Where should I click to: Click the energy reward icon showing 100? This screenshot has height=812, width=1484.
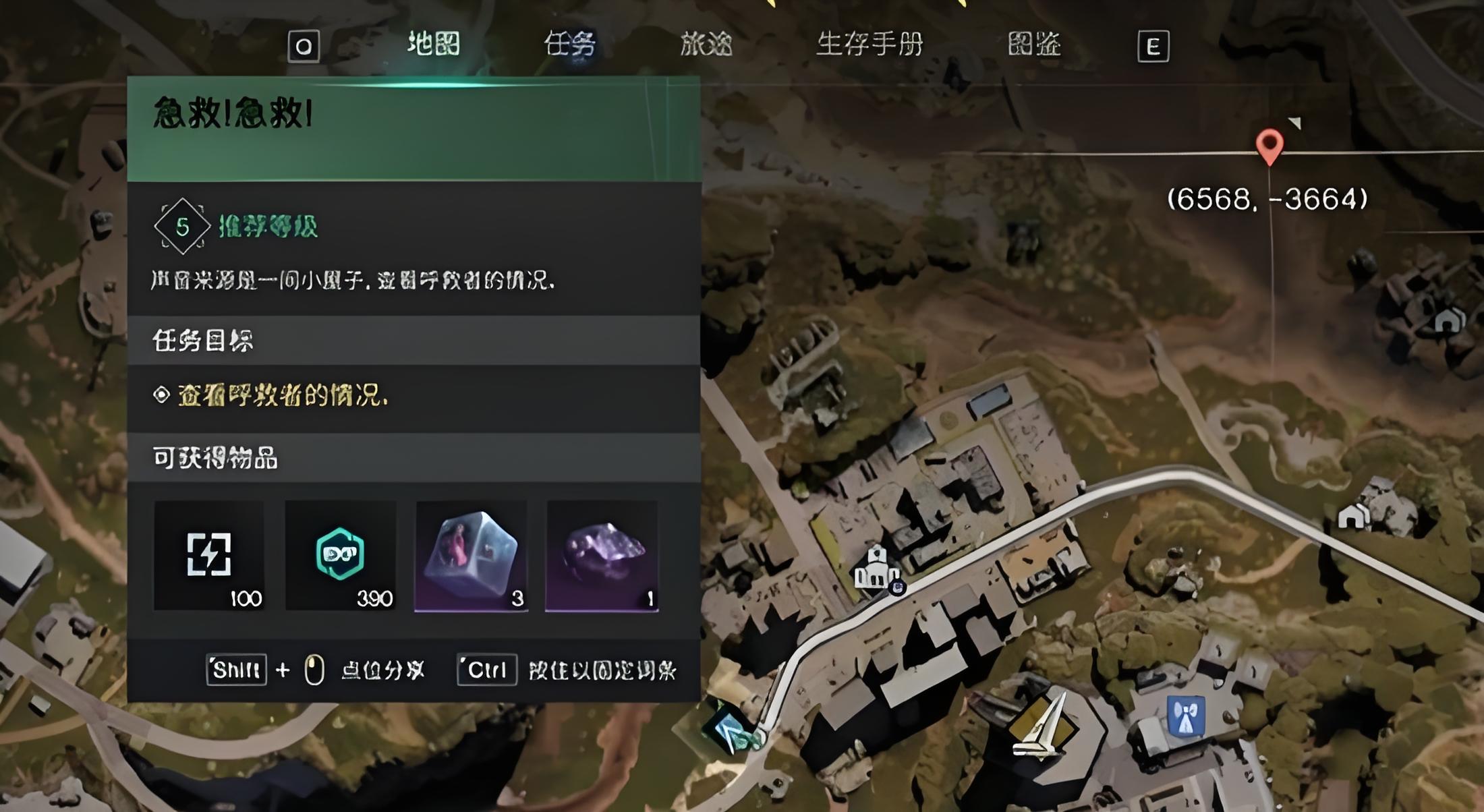(x=208, y=556)
